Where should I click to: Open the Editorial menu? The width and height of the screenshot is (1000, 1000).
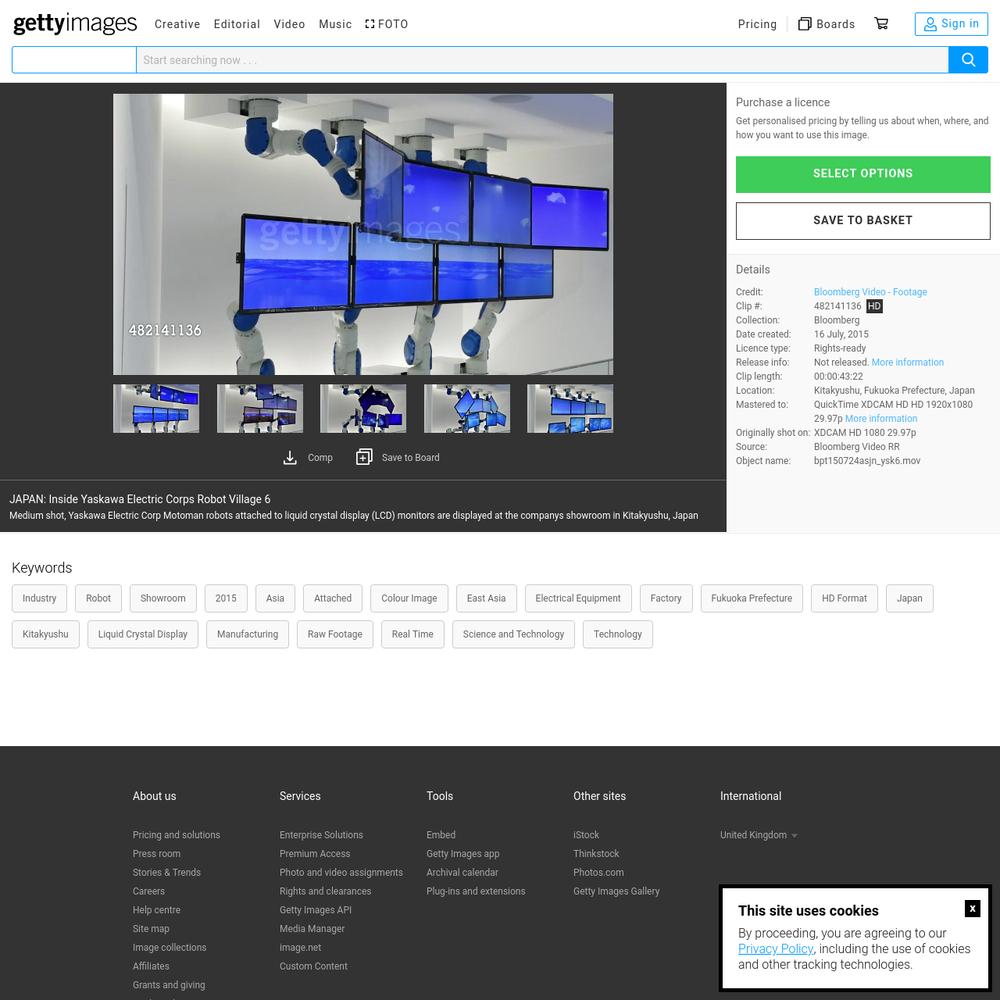click(x=237, y=24)
